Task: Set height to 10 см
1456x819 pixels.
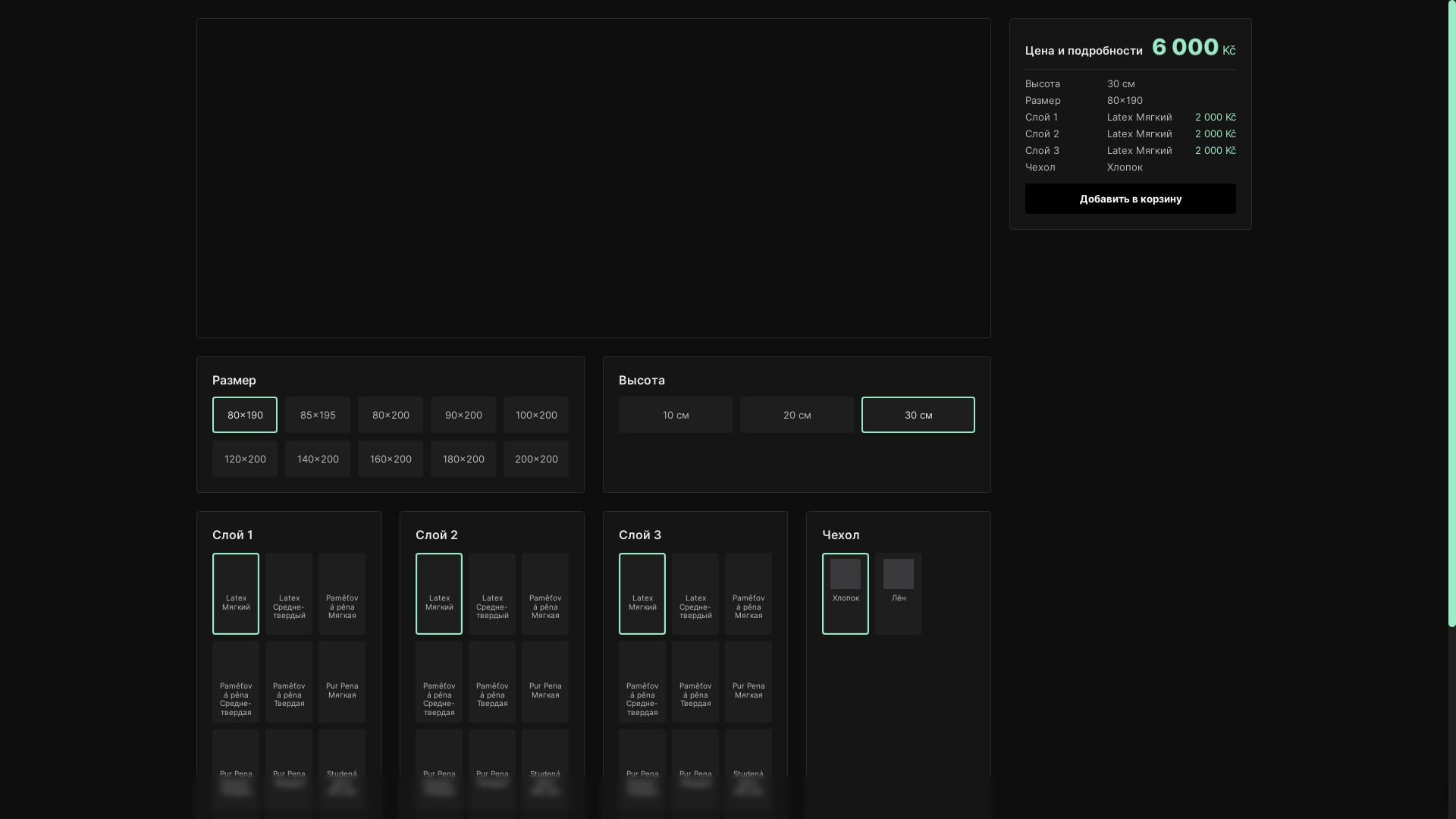Action: (x=676, y=415)
